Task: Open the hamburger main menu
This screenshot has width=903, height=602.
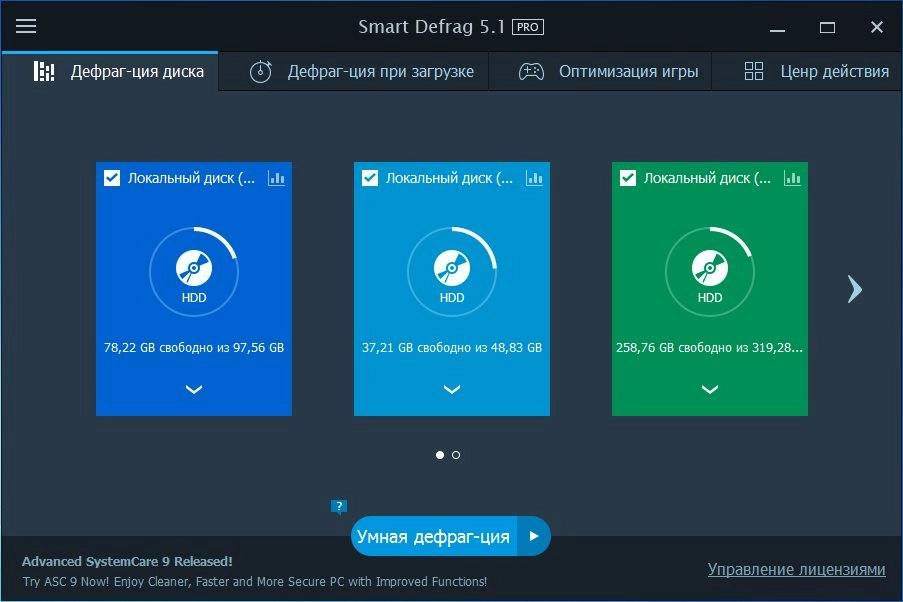Action: (x=26, y=26)
